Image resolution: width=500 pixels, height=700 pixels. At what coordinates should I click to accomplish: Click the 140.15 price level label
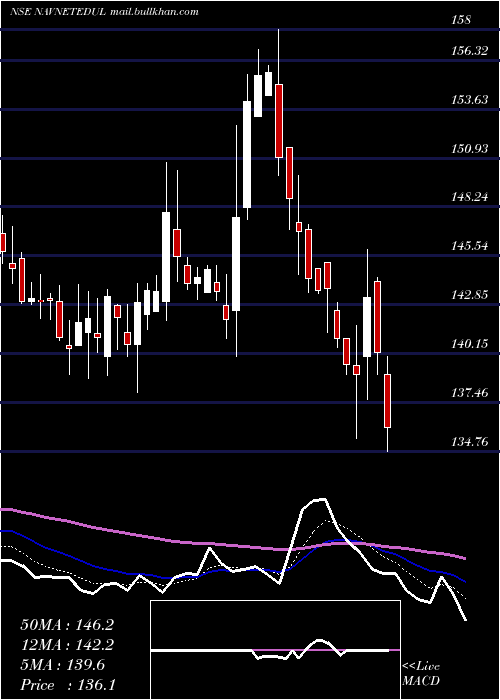469,344
